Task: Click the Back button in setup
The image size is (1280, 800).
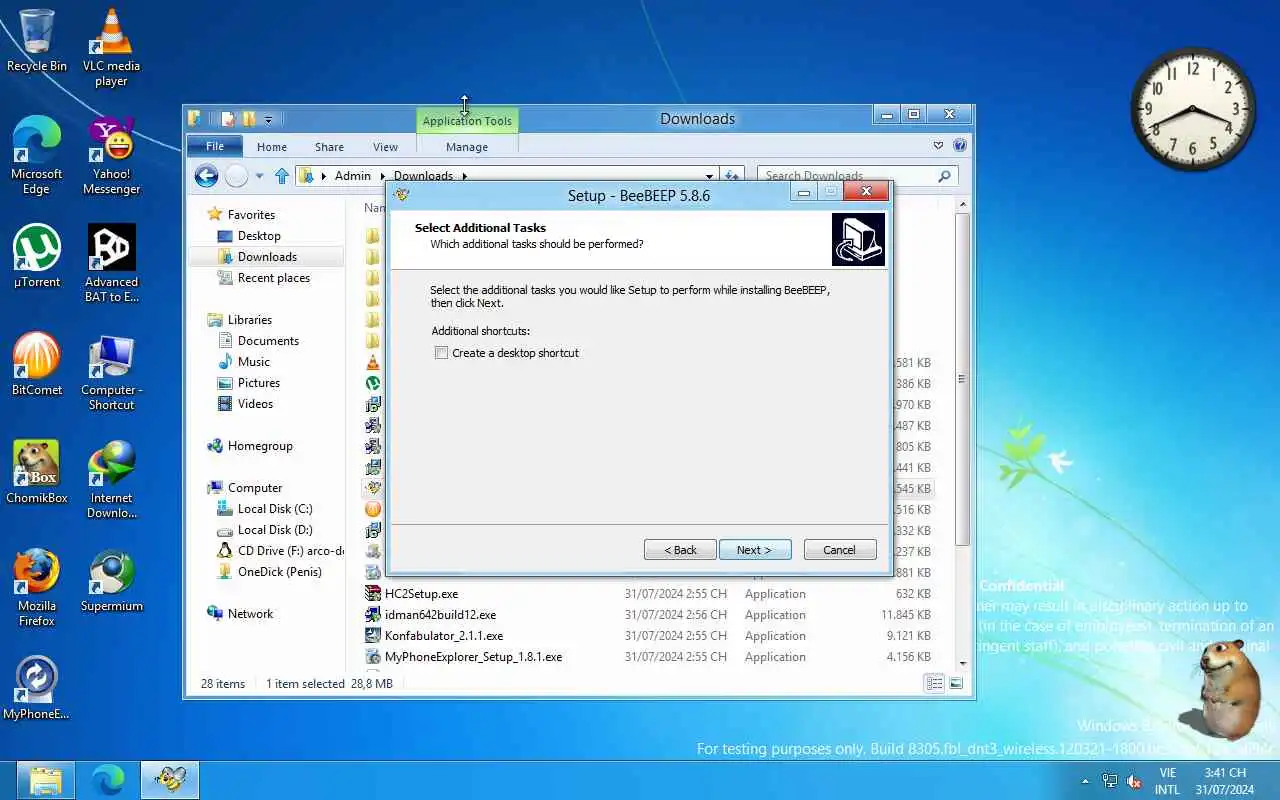Action: click(x=681, y=550)
